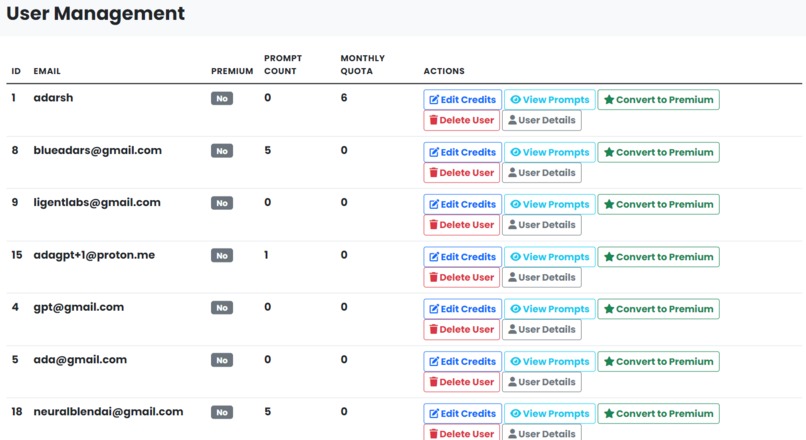
Task: View prompts of adagpt+1@proton.me
Action: 549,256
